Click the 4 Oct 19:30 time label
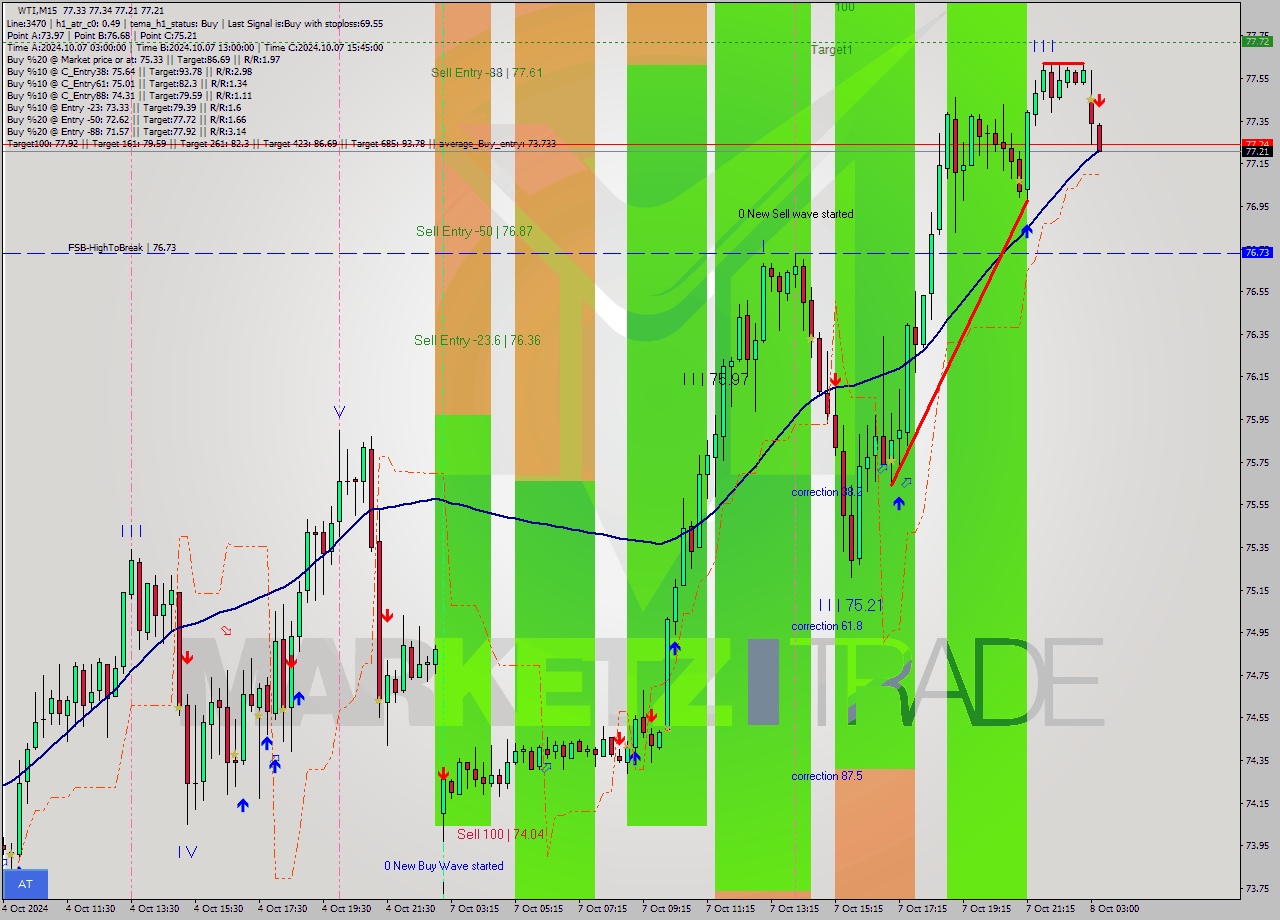This screenshot has width=1280, height=920. point(347,909)
